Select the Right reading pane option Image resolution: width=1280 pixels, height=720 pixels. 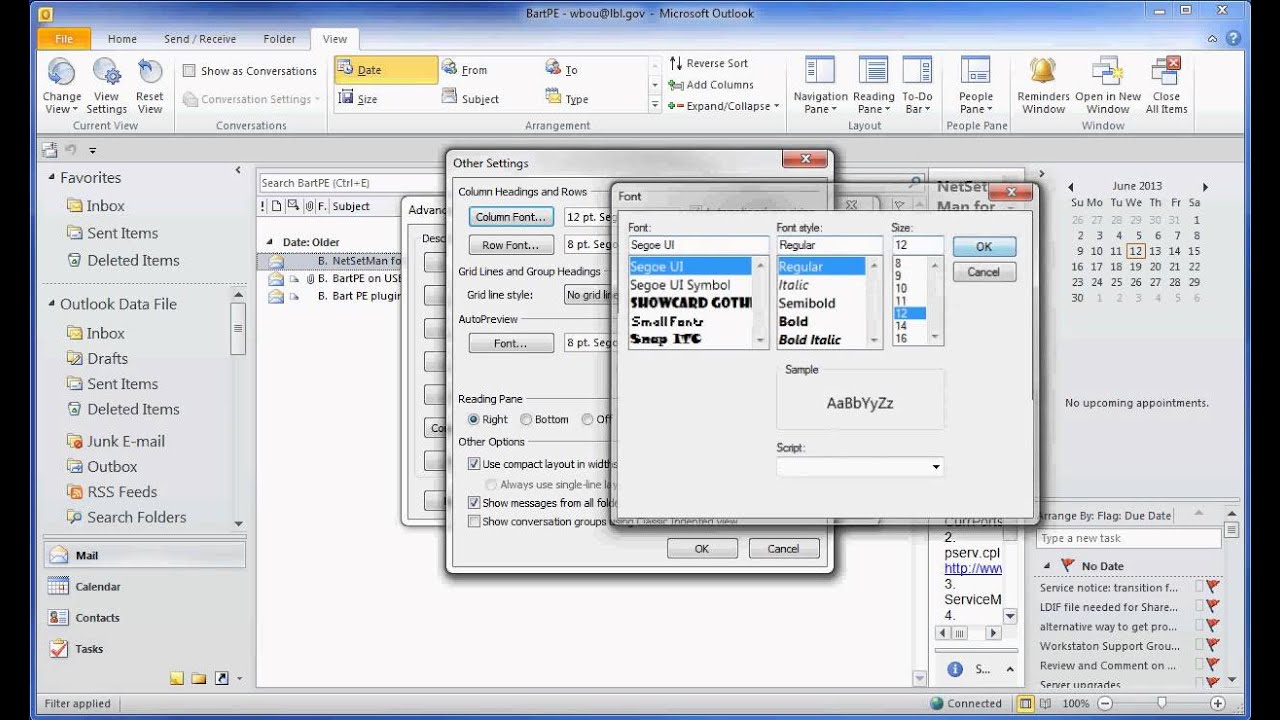point(474,420)
